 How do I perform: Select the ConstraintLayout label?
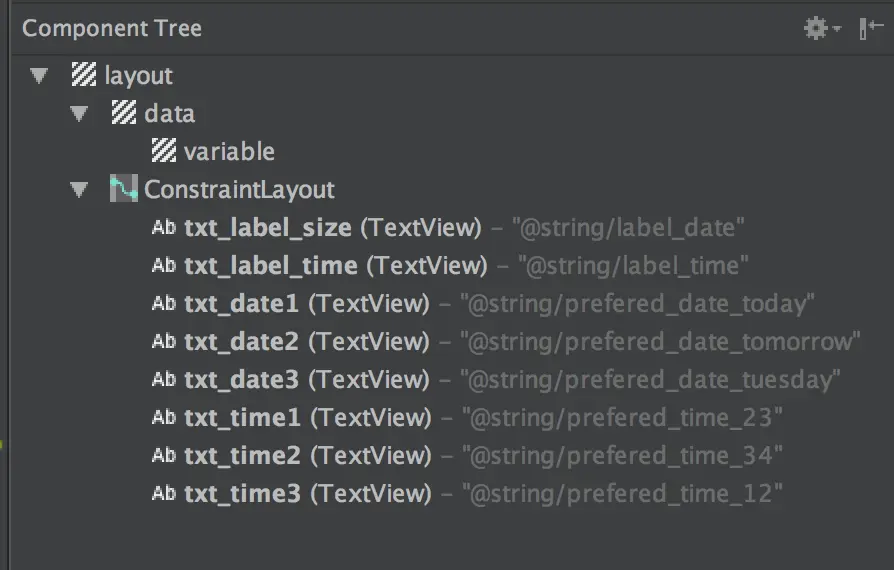coord(240,189)
